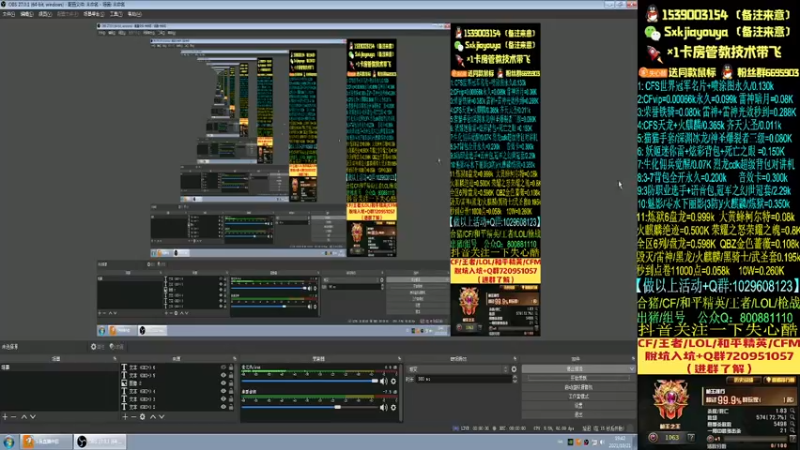Remove selected scene with minus icon

click(14, 417)
